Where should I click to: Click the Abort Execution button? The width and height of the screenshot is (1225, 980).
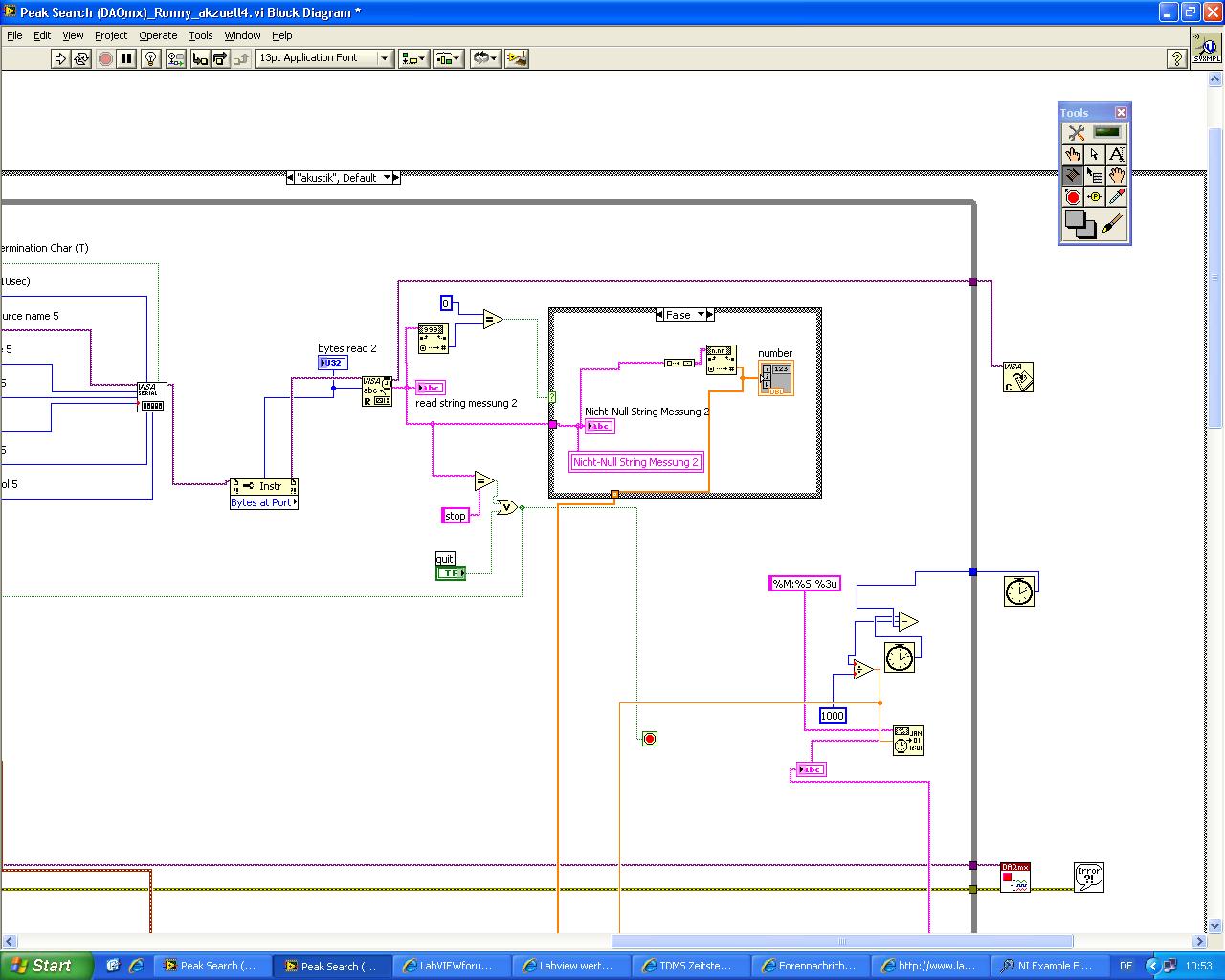(105, 58)
